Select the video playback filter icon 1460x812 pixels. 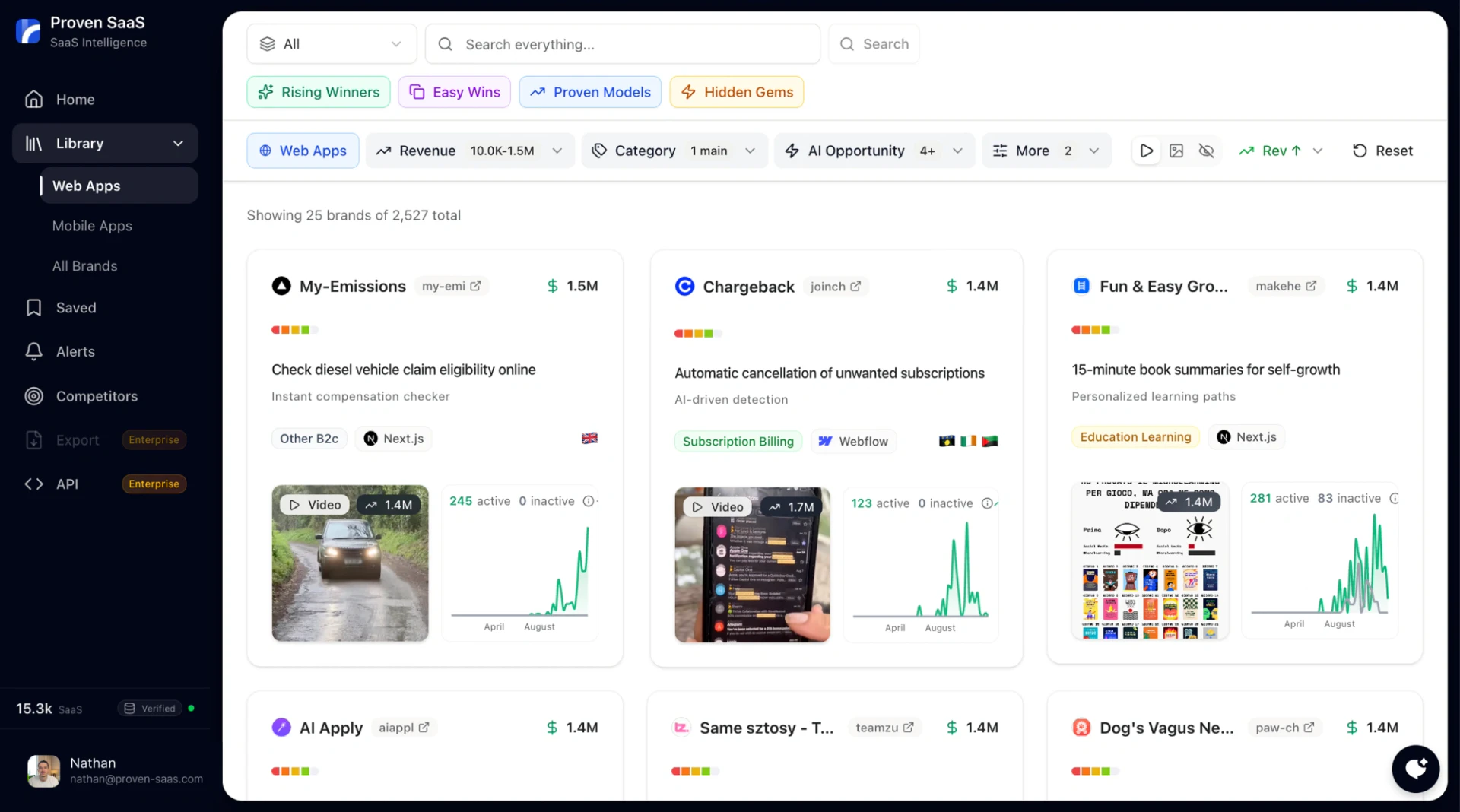click(x=1146, y=150)
